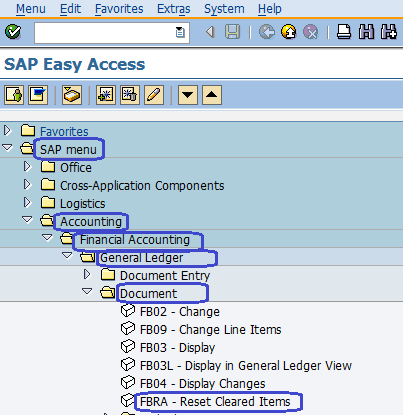The image size is (404, 415).
Task: Collapse the SAP menu node triangle
Action: 7,148
